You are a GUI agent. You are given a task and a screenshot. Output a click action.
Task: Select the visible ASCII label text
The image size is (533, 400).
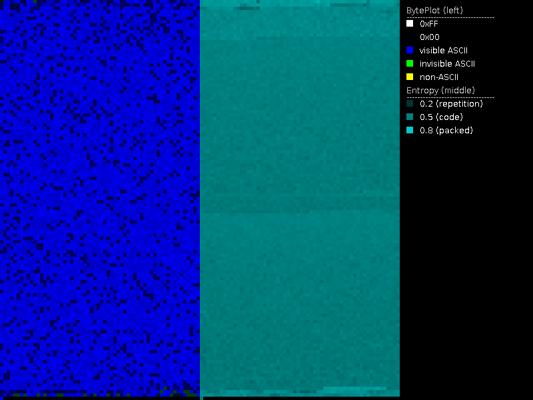(x=443, y=50)
